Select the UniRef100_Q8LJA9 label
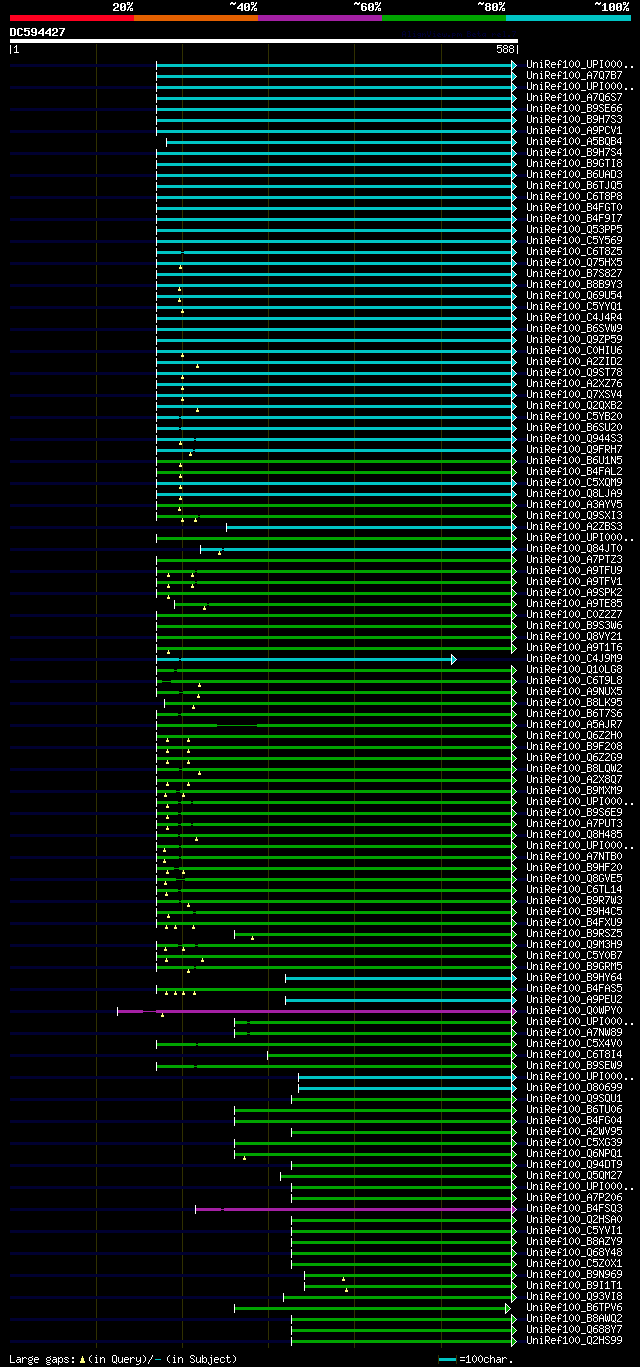 [x=574, y=493]
